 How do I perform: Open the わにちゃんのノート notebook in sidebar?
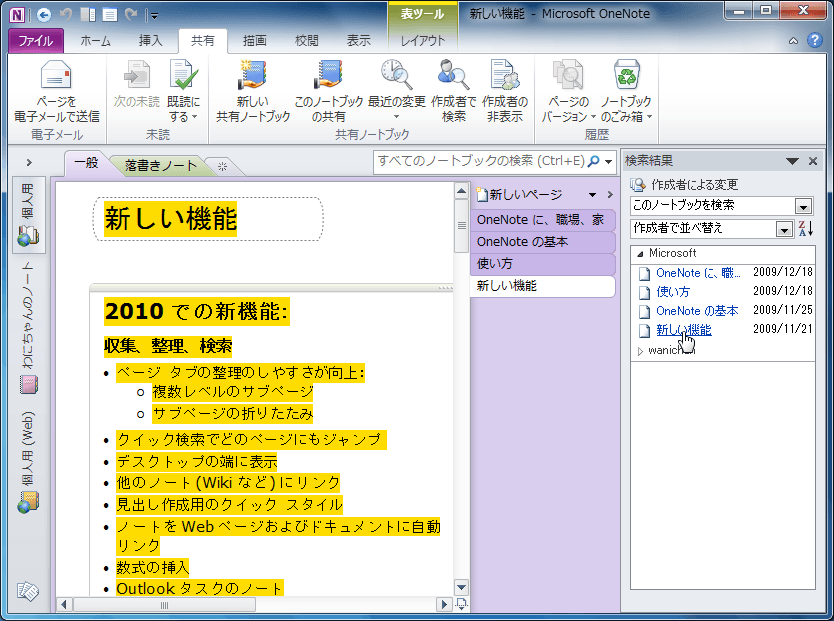pos(28,328)
